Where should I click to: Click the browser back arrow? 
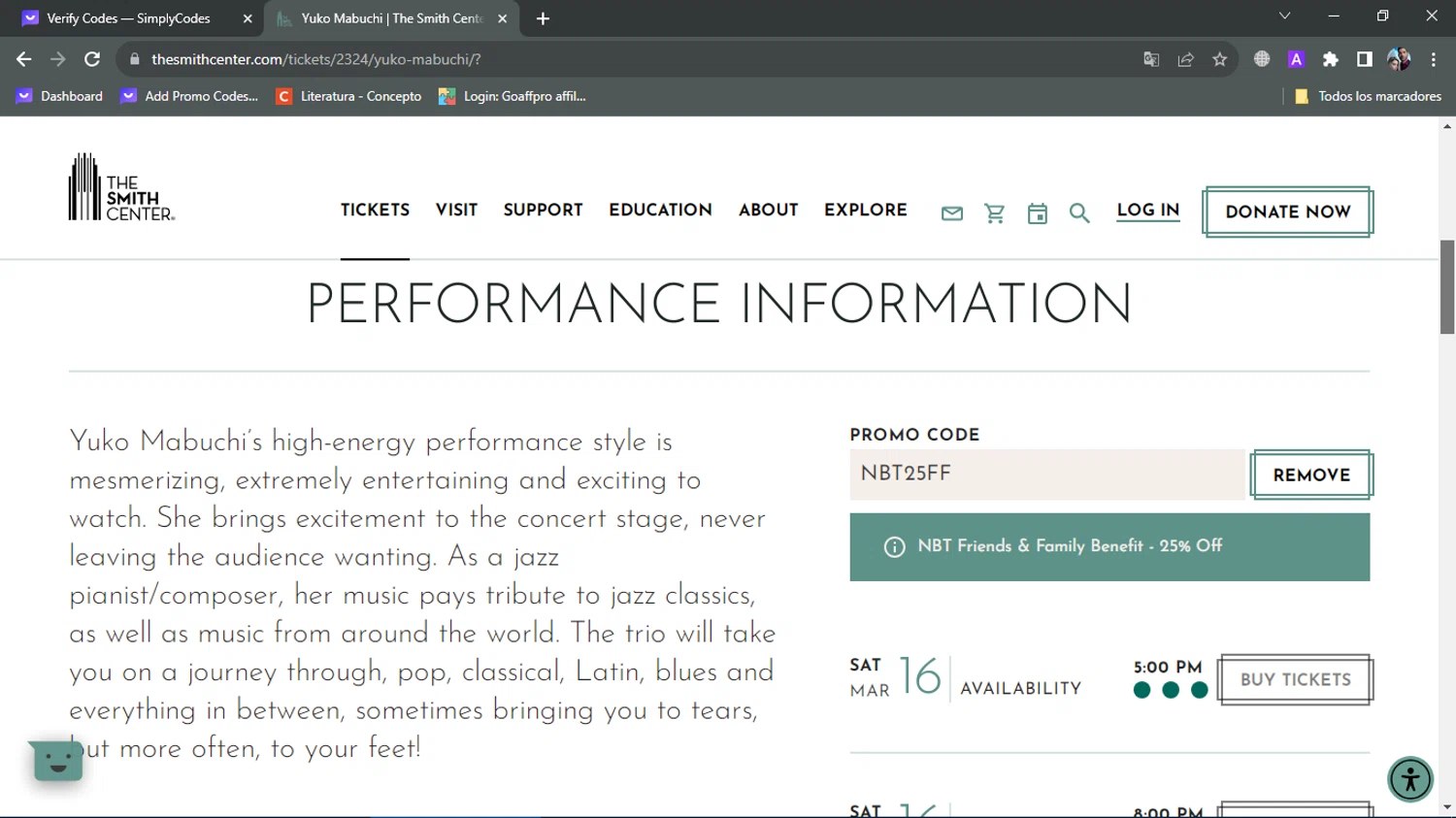24,59
